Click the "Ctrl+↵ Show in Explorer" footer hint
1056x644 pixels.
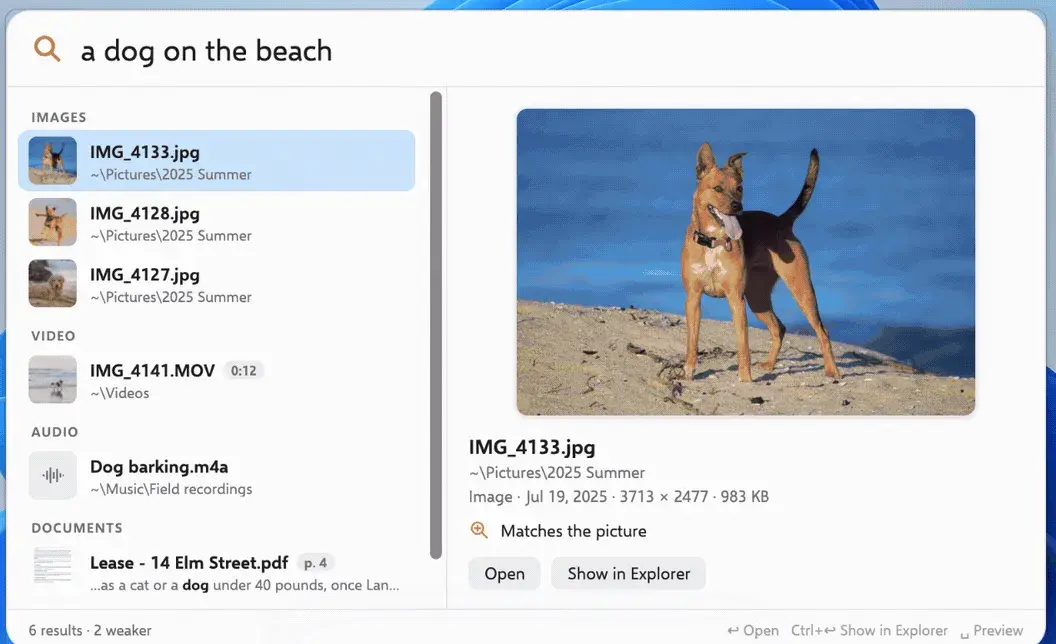coord(869,631)
